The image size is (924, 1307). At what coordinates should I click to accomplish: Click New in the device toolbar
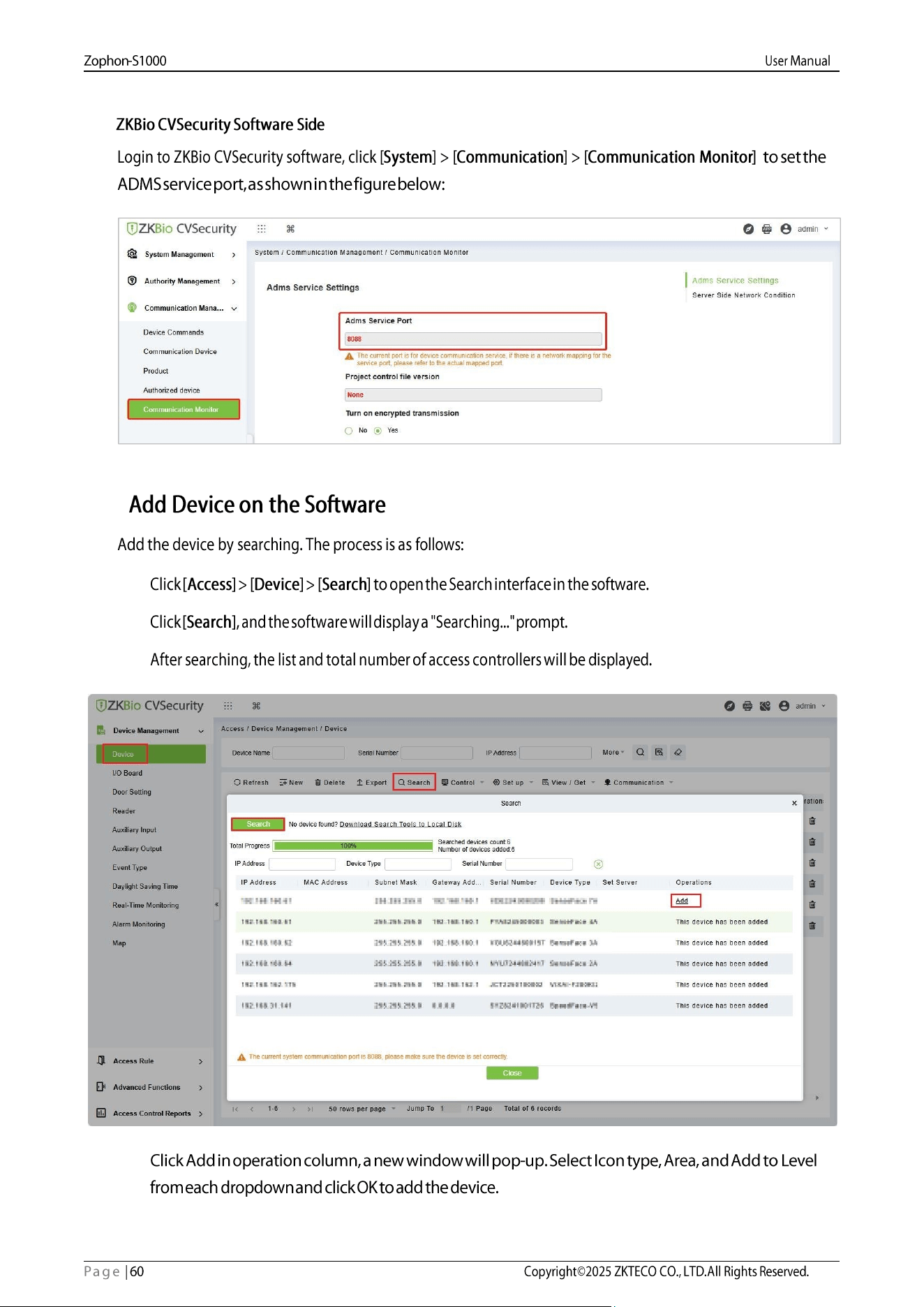coord(291,783)
